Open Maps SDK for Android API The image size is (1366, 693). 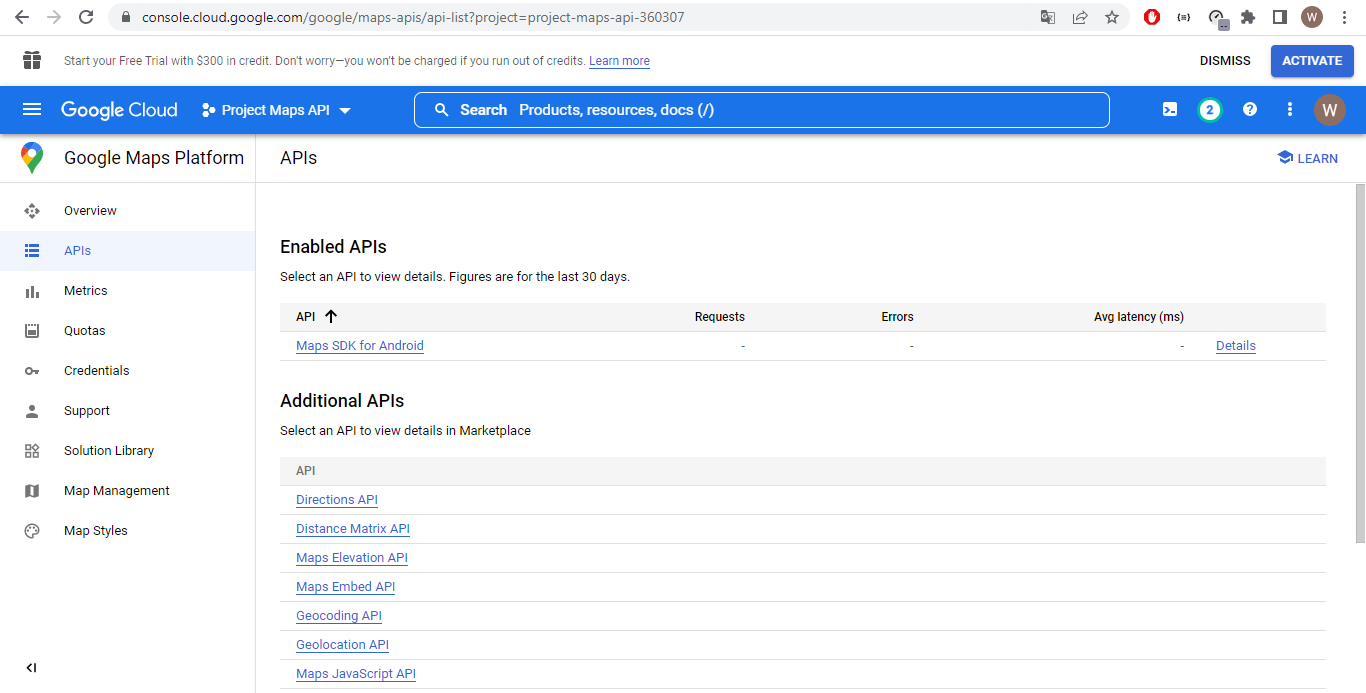(x=360, y=346)
